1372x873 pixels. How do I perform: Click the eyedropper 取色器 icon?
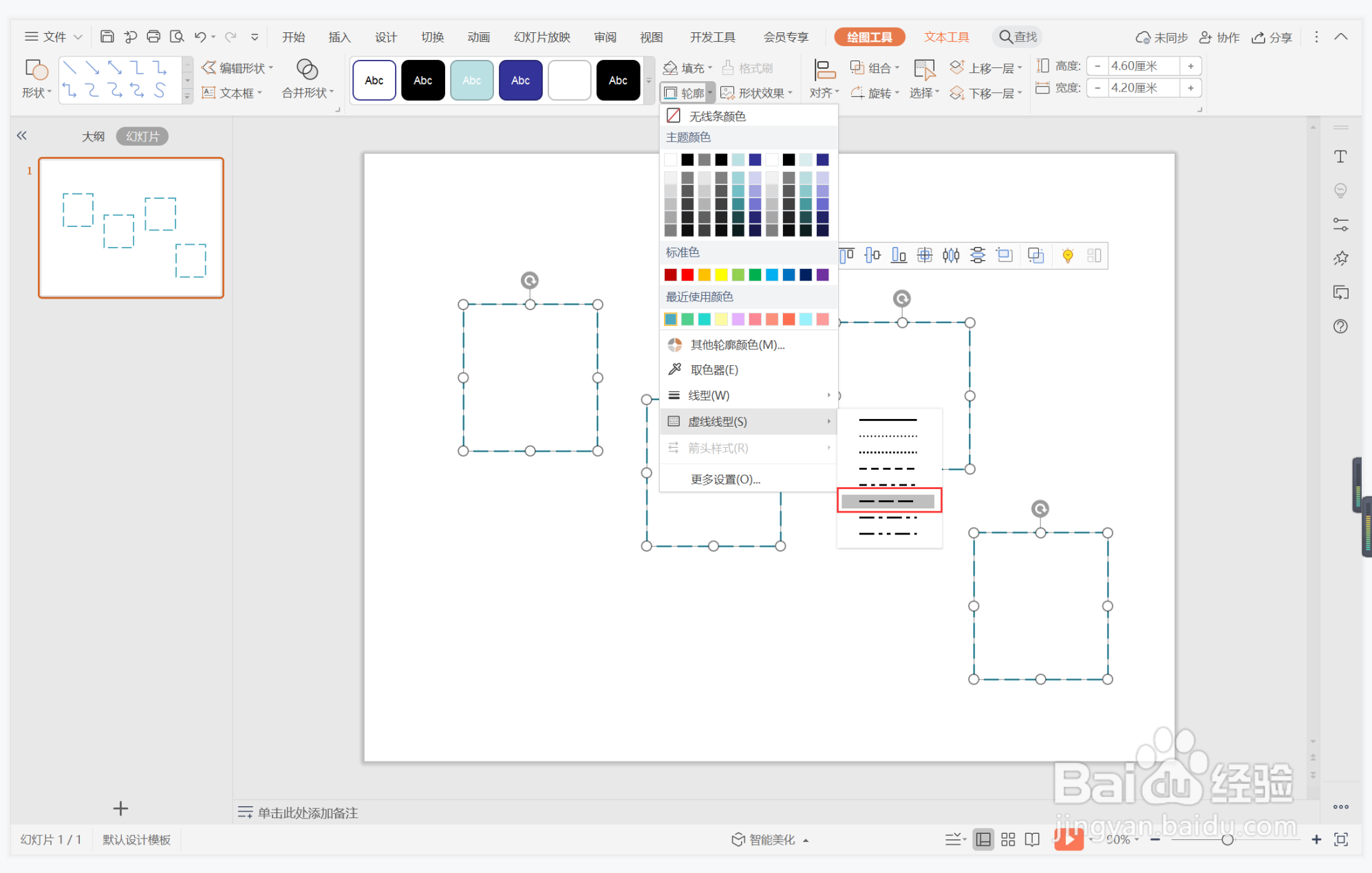point(675,369)
